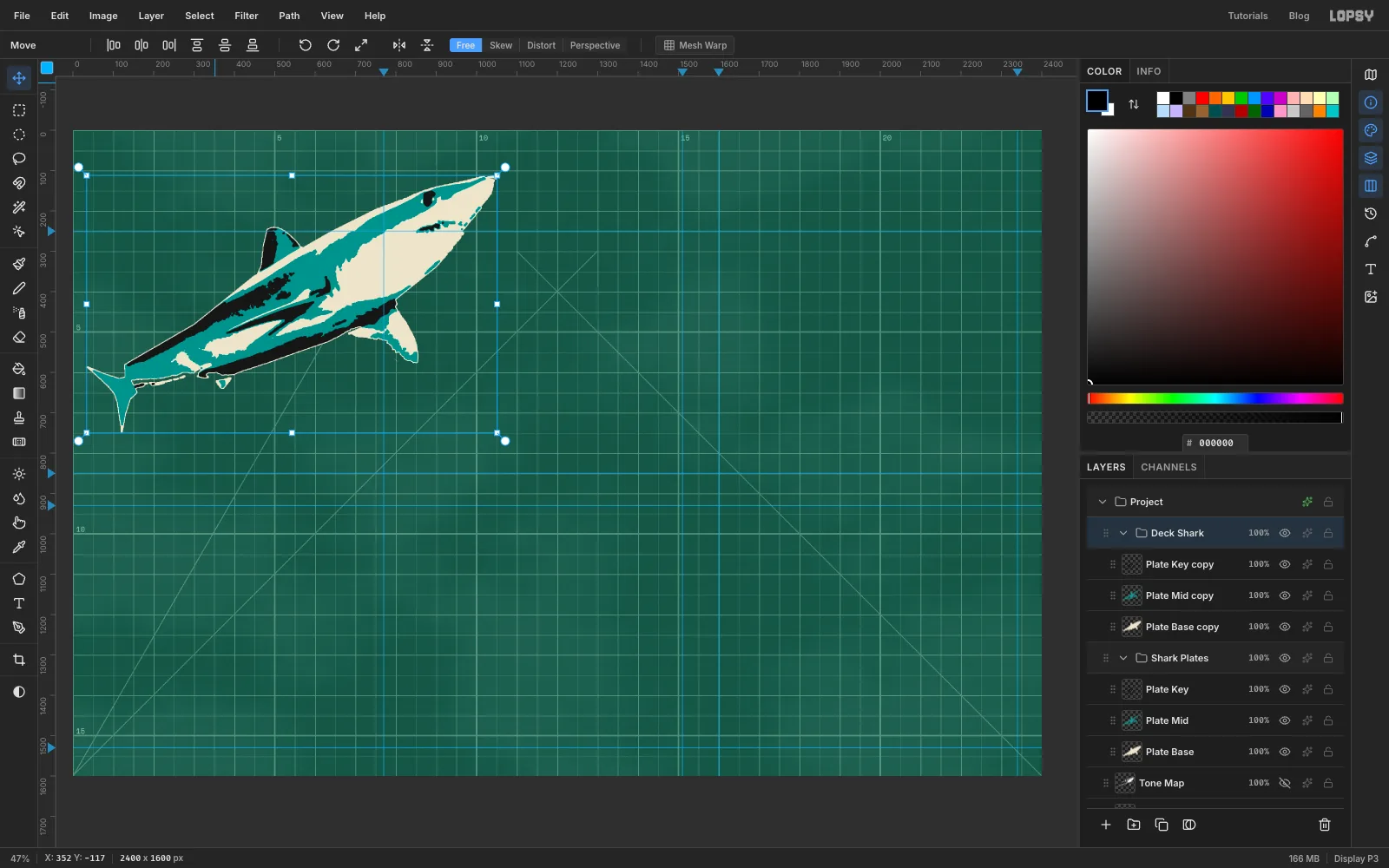Viewport: 1389px width, 868px height.
Task: Collapse the Project folder
Action: (1103, 502)
